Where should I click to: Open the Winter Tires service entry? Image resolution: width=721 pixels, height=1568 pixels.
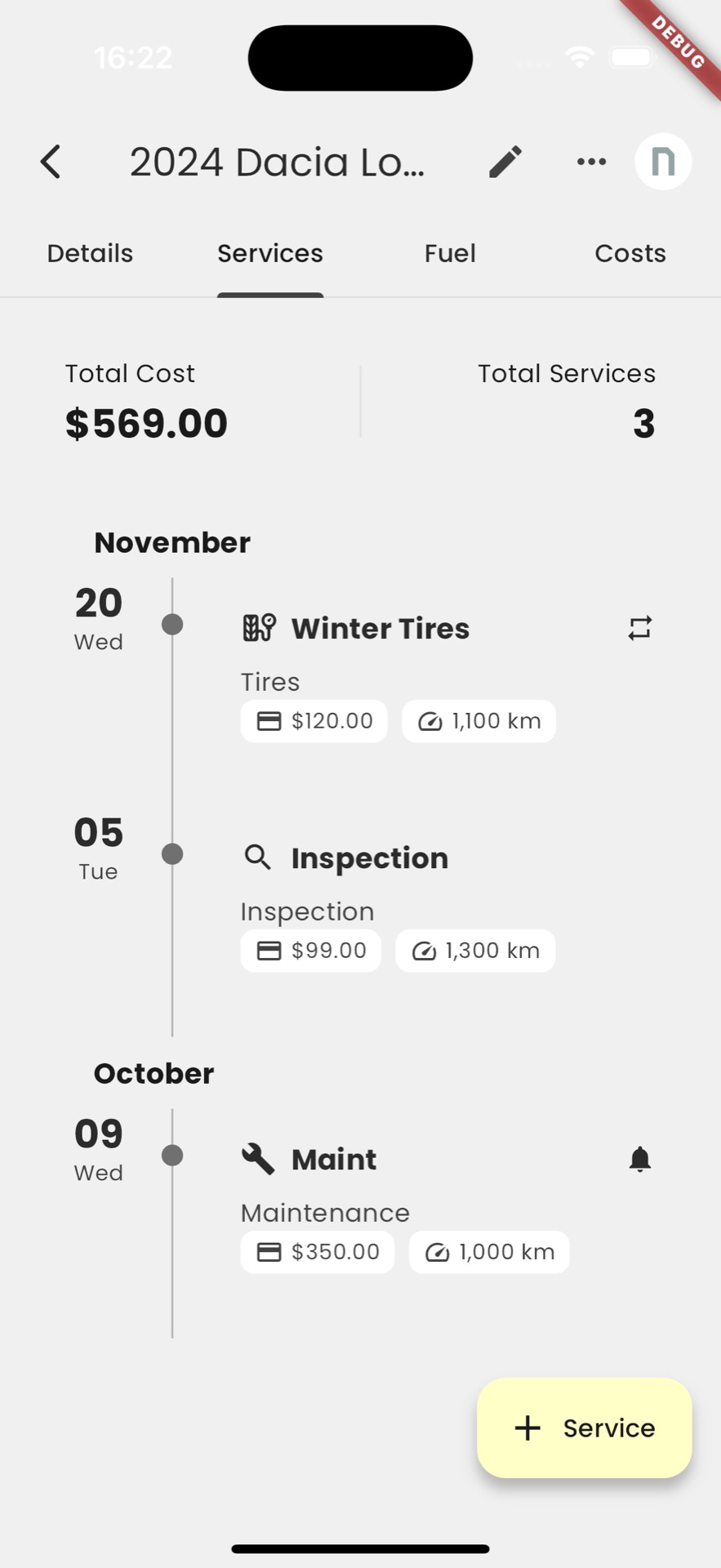pyautogui.click(x=381, y=629)
